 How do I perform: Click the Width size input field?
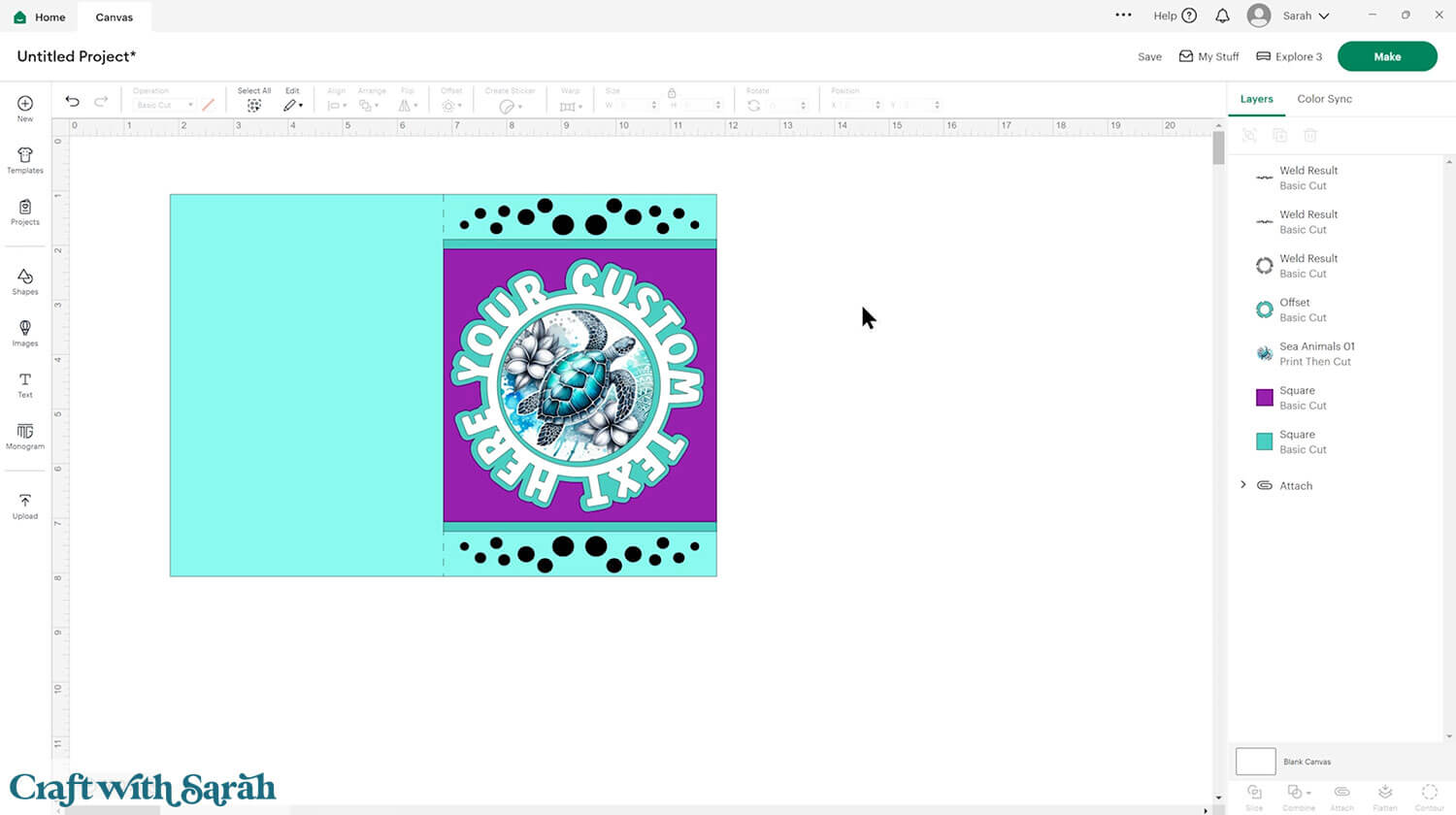pyautogui.click(x=637, y=105)
